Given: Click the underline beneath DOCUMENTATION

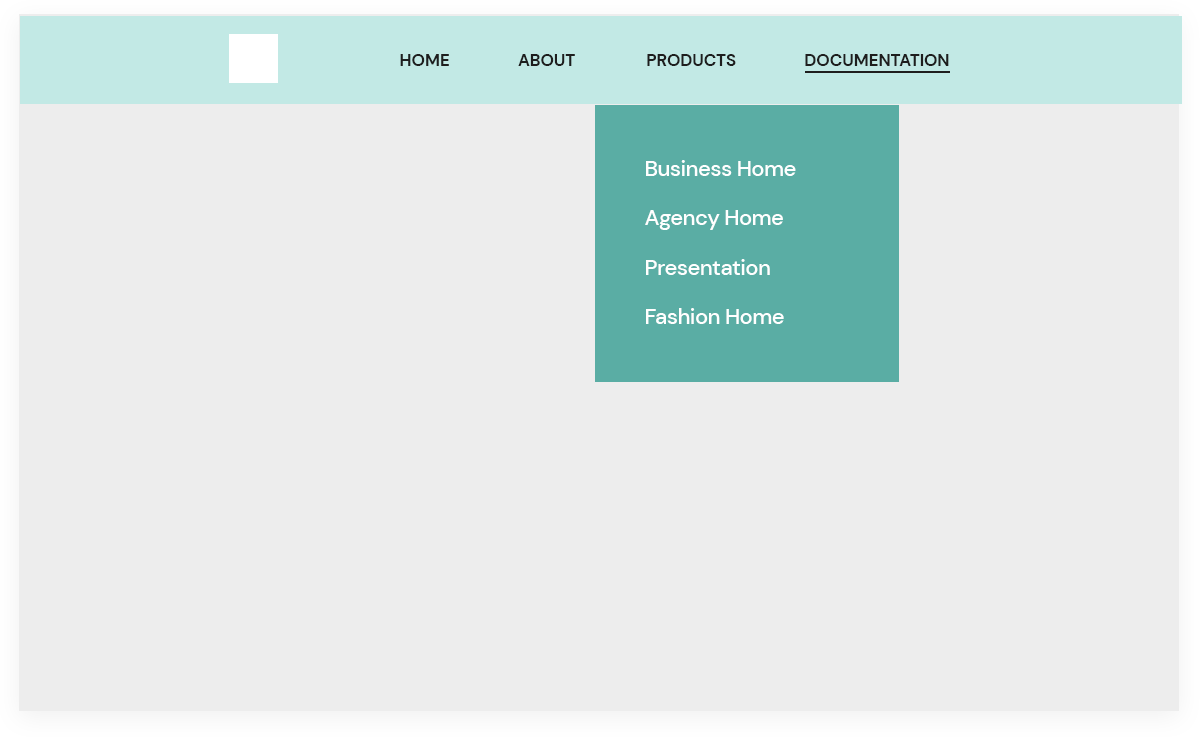Looking at the screenshot, I should (876, 72).
